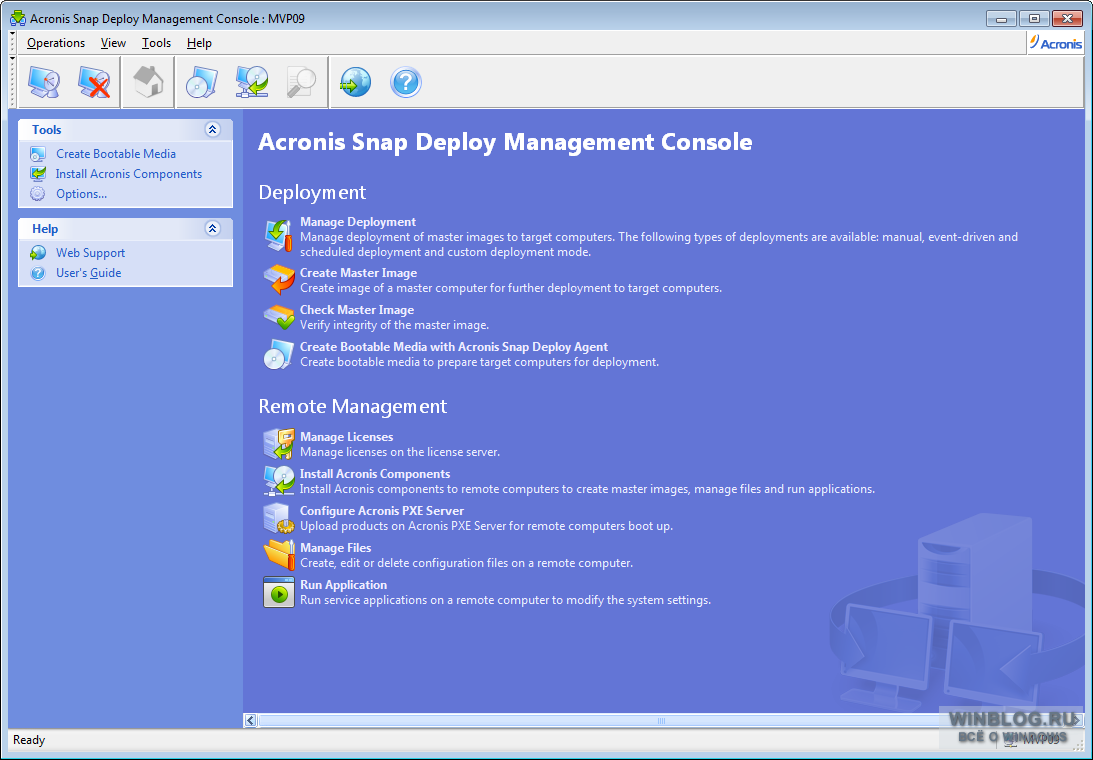Click the Acronis logo in the menu bar
The height and width of the screenshot is (760, 1093).
1055,43
